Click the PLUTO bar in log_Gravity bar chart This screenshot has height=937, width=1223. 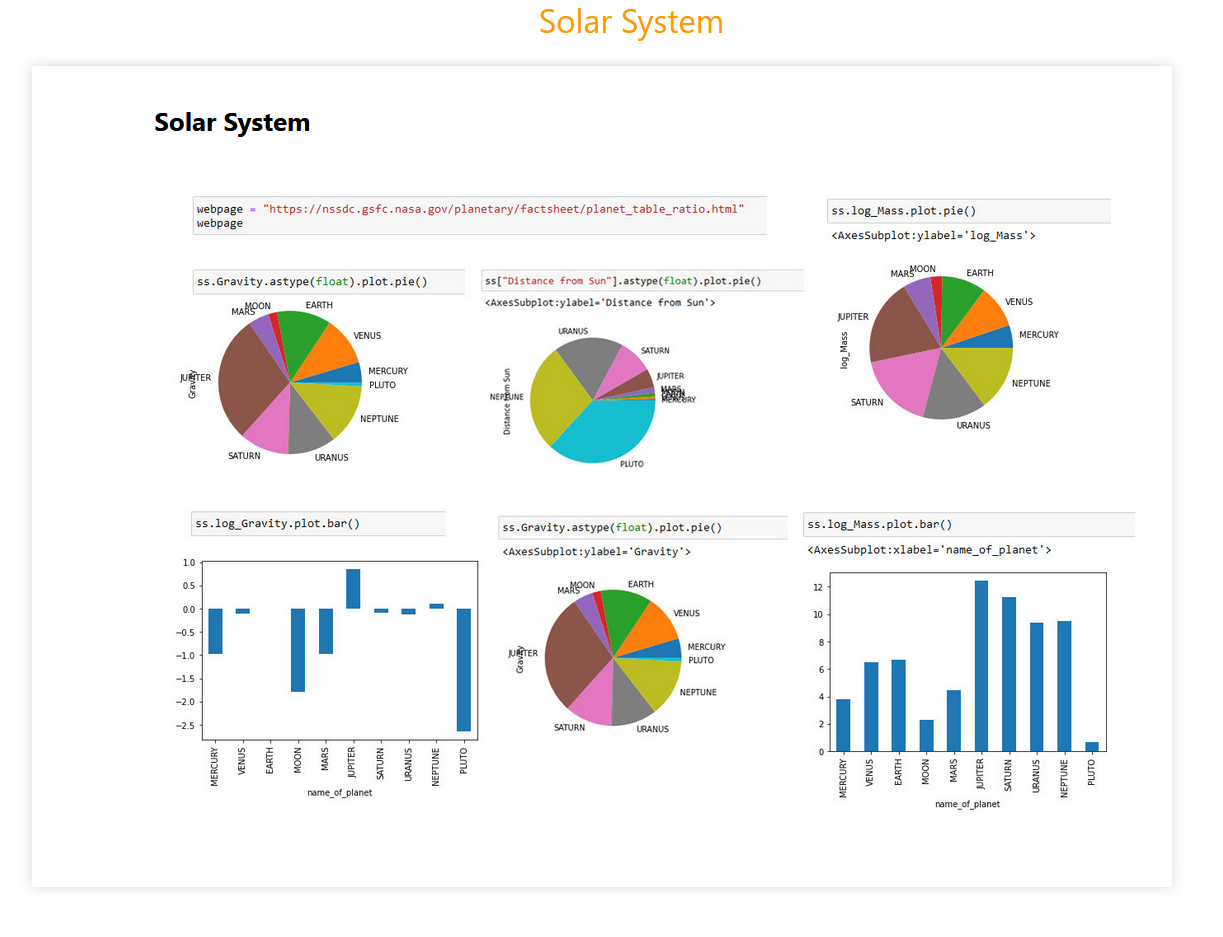pyautogui.click(x=464, y=670)
